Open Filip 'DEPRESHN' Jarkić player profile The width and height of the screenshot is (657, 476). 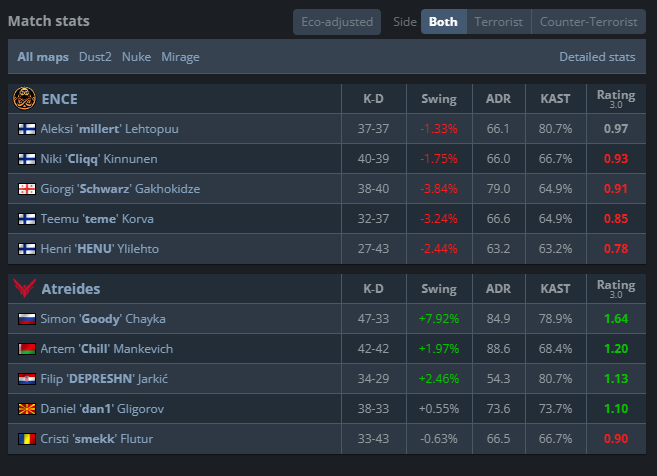pos(104,379)
